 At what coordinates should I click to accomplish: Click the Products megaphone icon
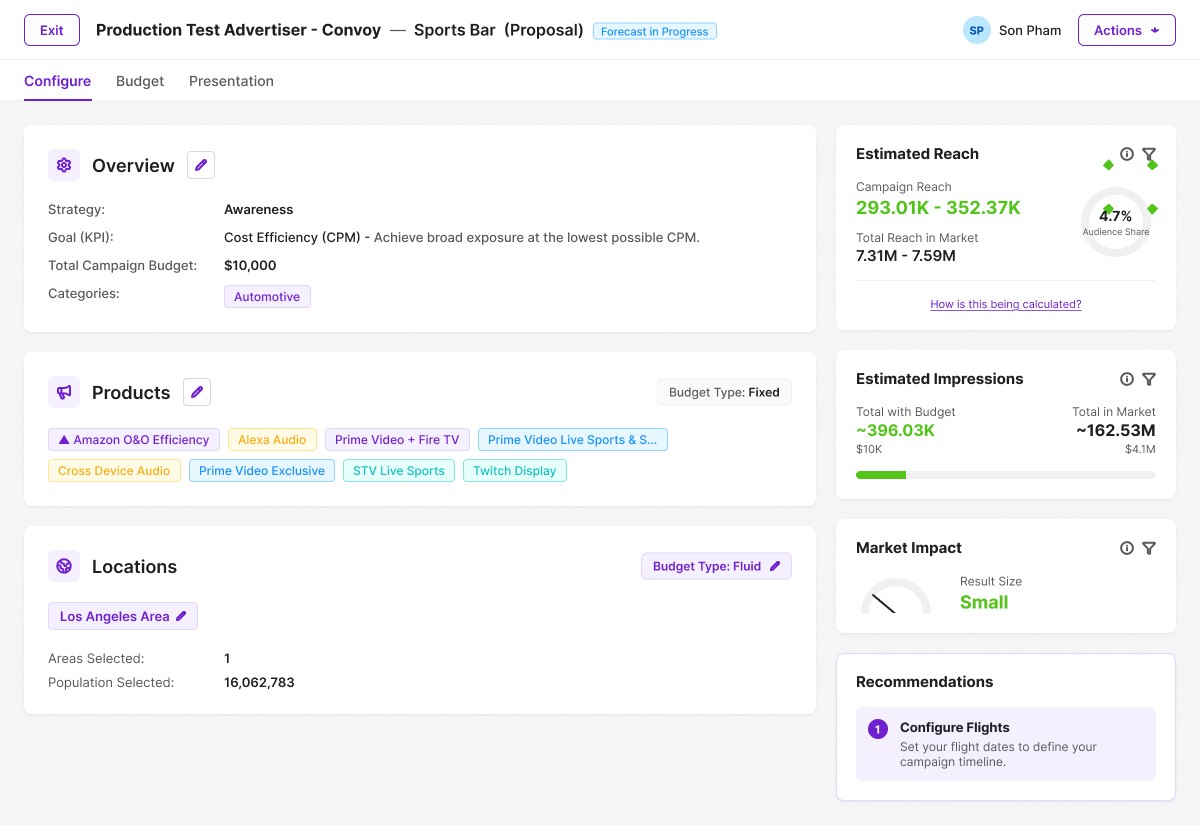click(64, 392)
